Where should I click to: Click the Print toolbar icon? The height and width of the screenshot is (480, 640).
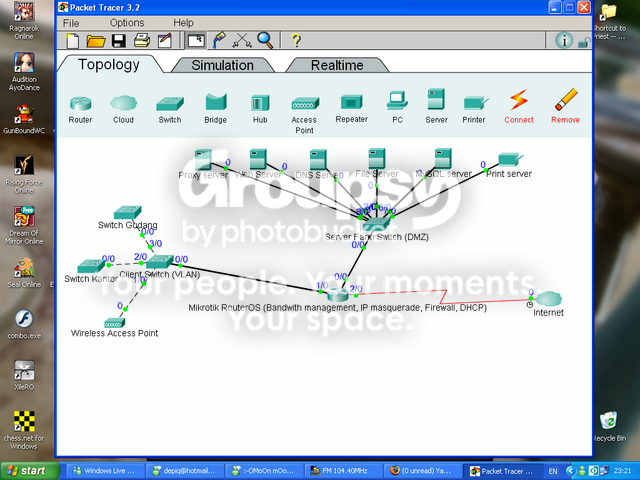click(142, 41)
